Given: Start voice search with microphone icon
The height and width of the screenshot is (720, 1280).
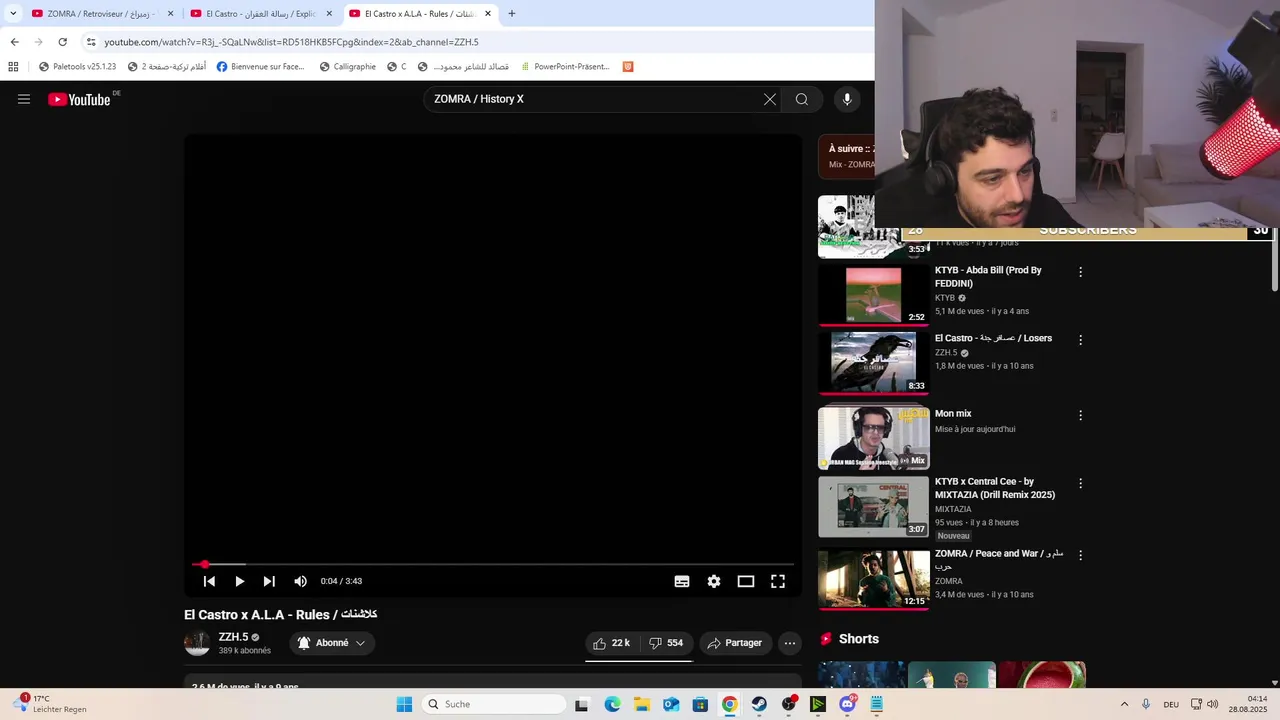Looking at the screenshot, I should [x=847, y=99].
